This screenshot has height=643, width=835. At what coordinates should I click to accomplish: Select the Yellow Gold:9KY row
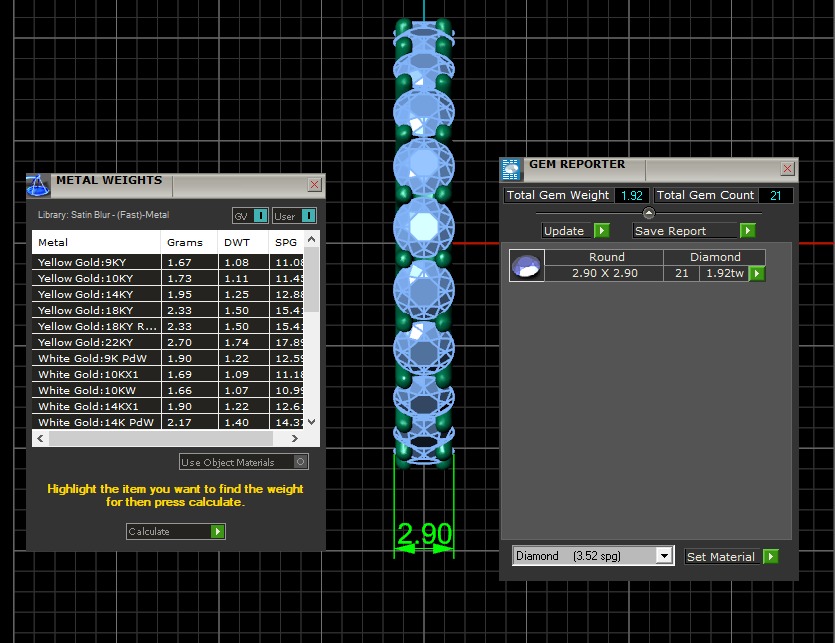click(x=168, y=262)
